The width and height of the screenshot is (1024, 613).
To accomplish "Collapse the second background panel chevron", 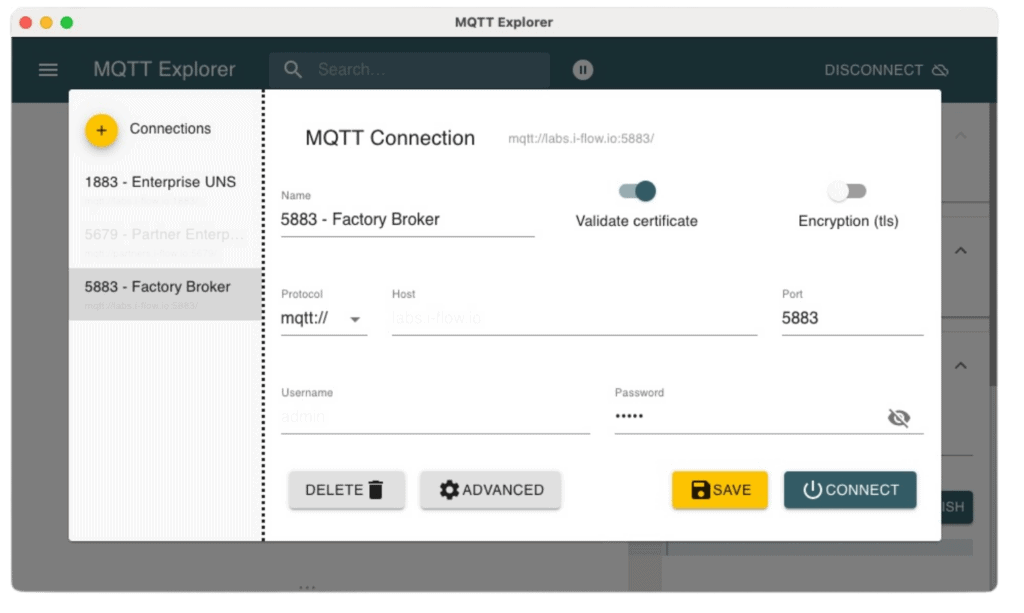I will (x=961, y=251).
